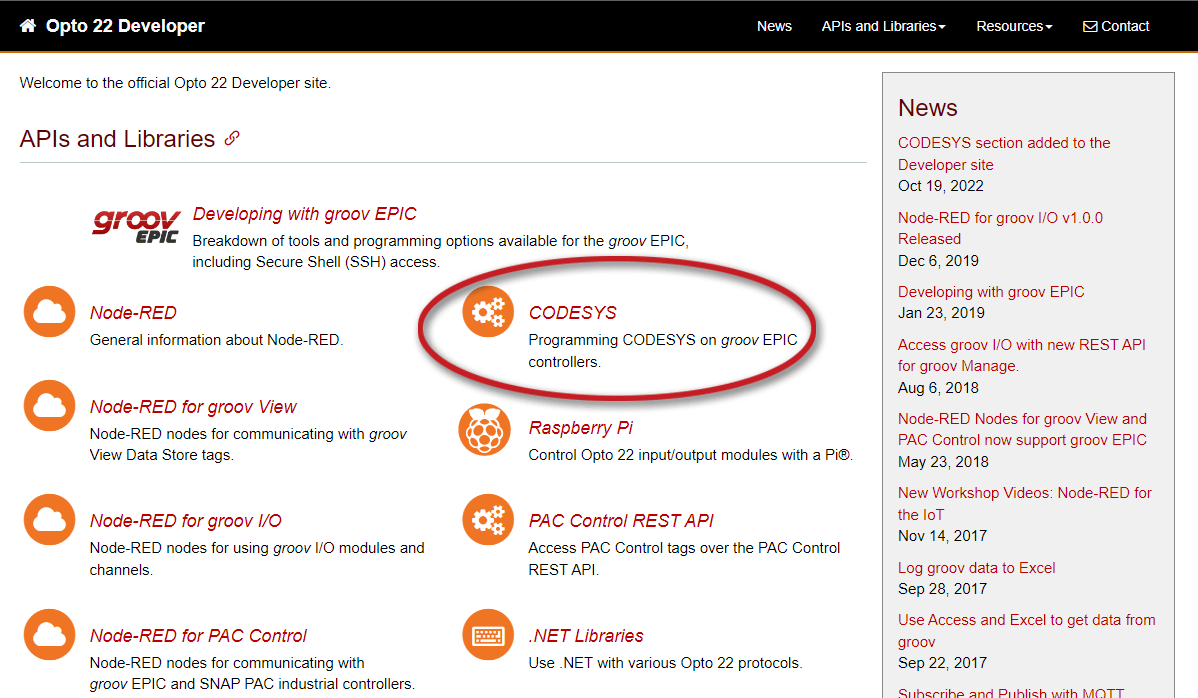Image resolution: width=1198 pixels, height=698 pixels.
Task: Open Node-RED Nodes now support groov EPIC news
Action: [x=1022, y=429]
